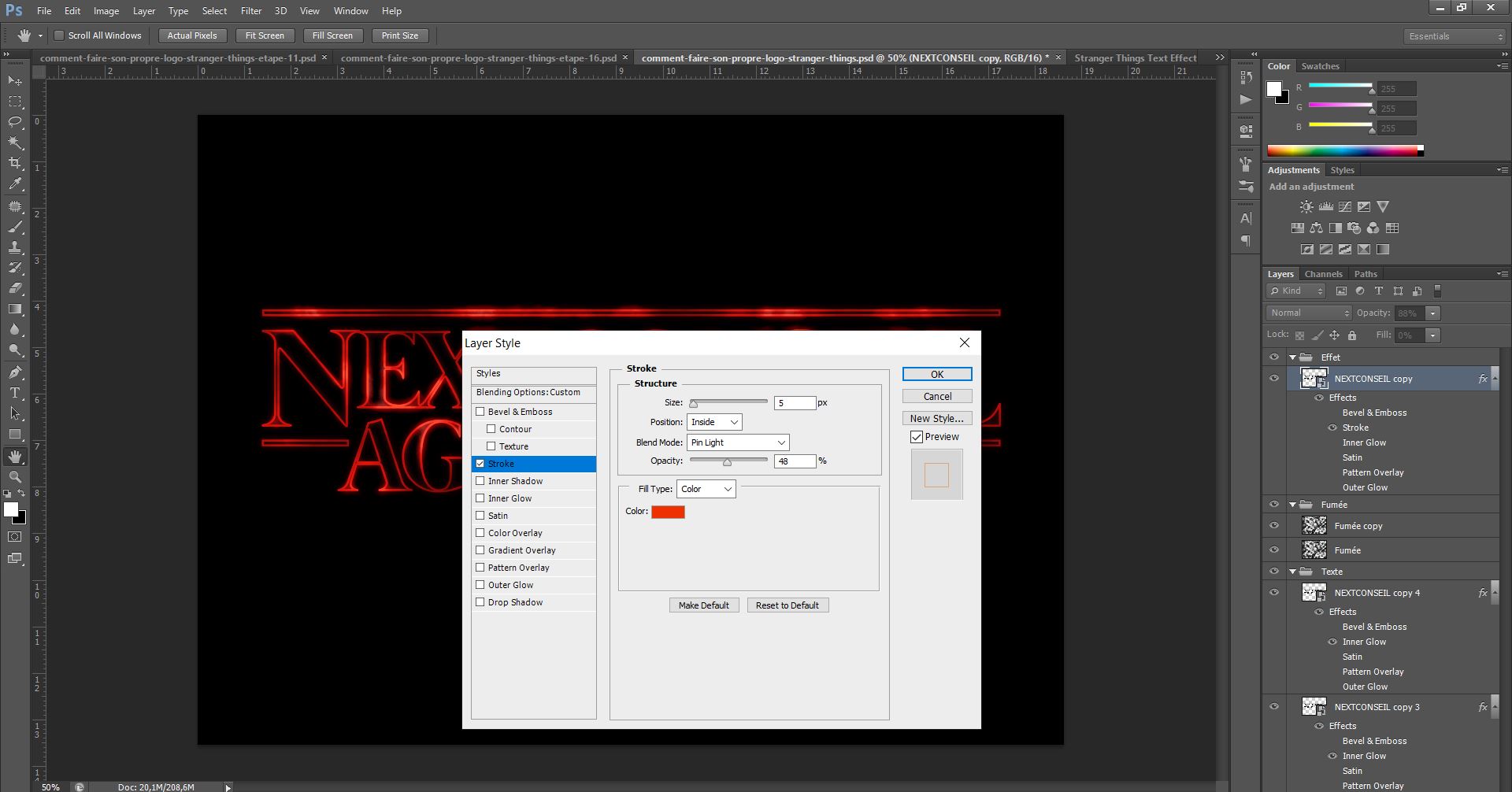Click the Vibrance adjustment icon
This screenshot has height=792, width=1512.
[1383, 207]
